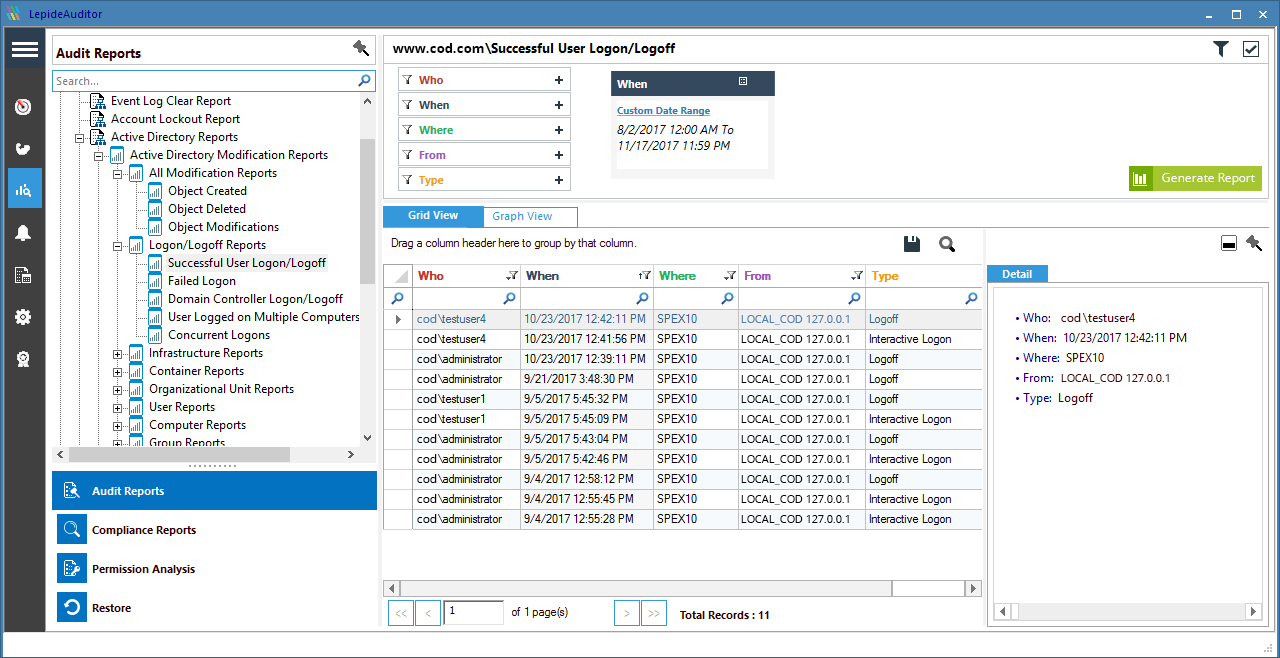
Task: Select the Domain Controller Logon/Logoff report
Action: click(255, 299)
